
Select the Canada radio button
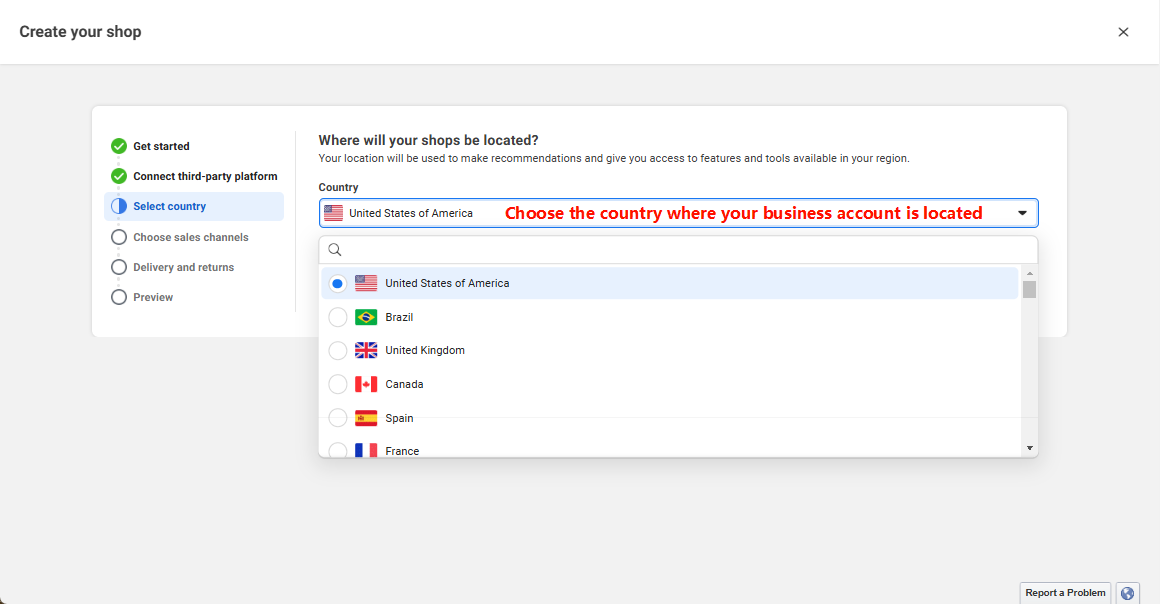coord(338,384)
